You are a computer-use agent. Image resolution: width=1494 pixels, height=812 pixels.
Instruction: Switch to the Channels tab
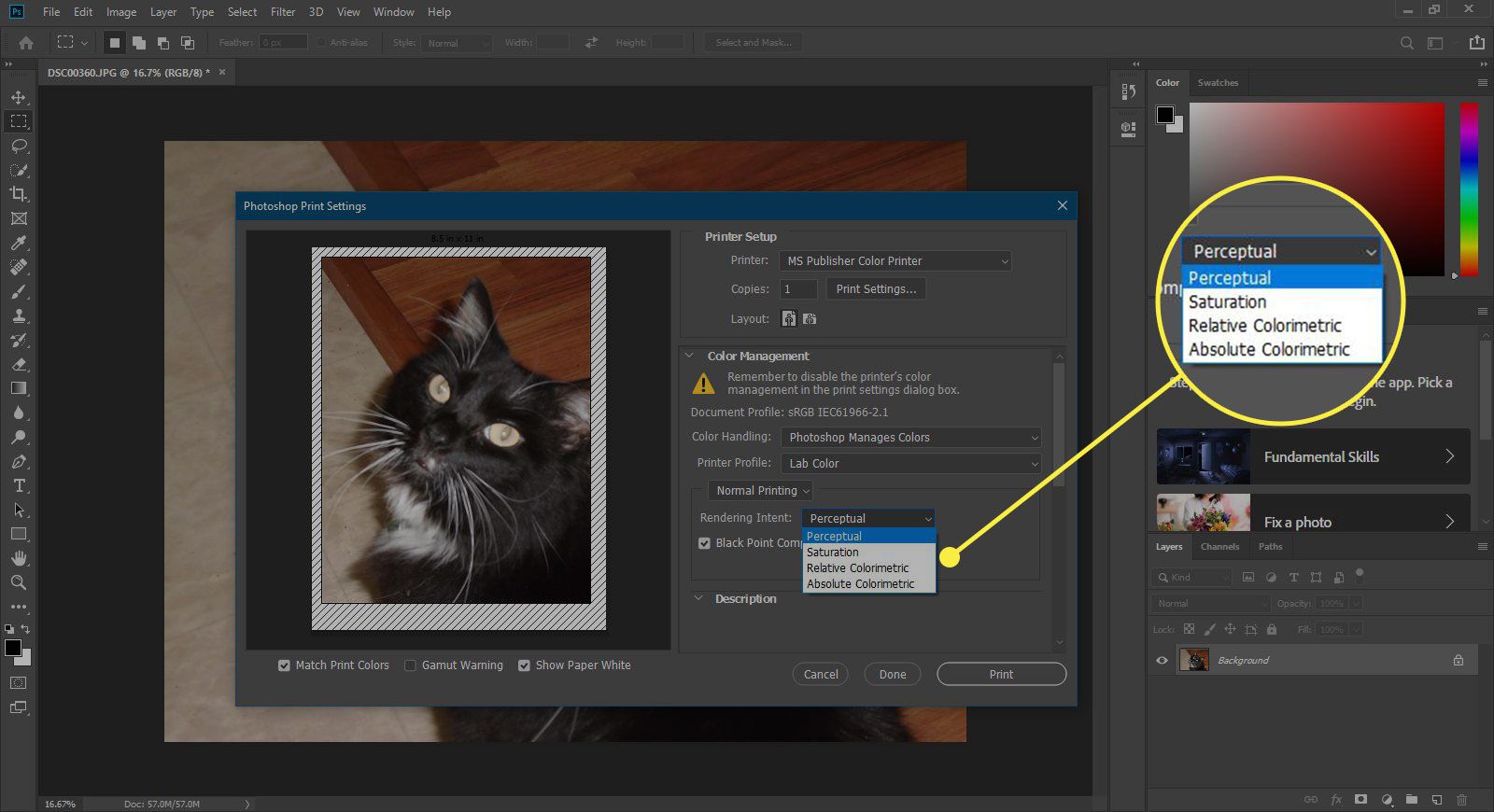1219,547
